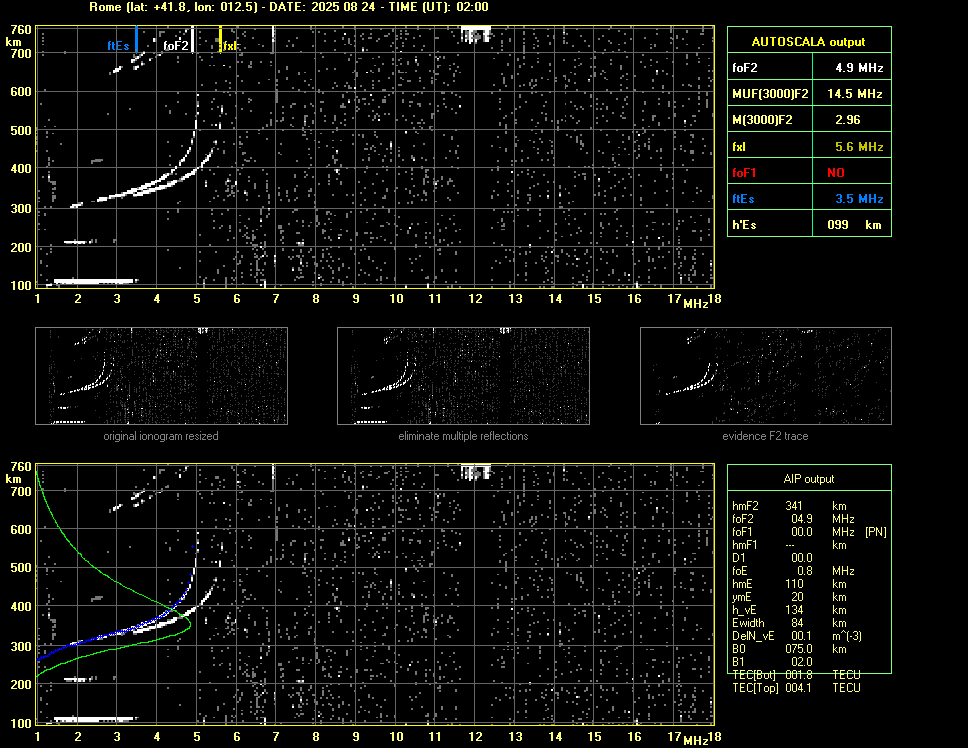This screenshot has width=968, height=748.
Task: Click the MUF(3000)F2 label
Action: point(770,94)
